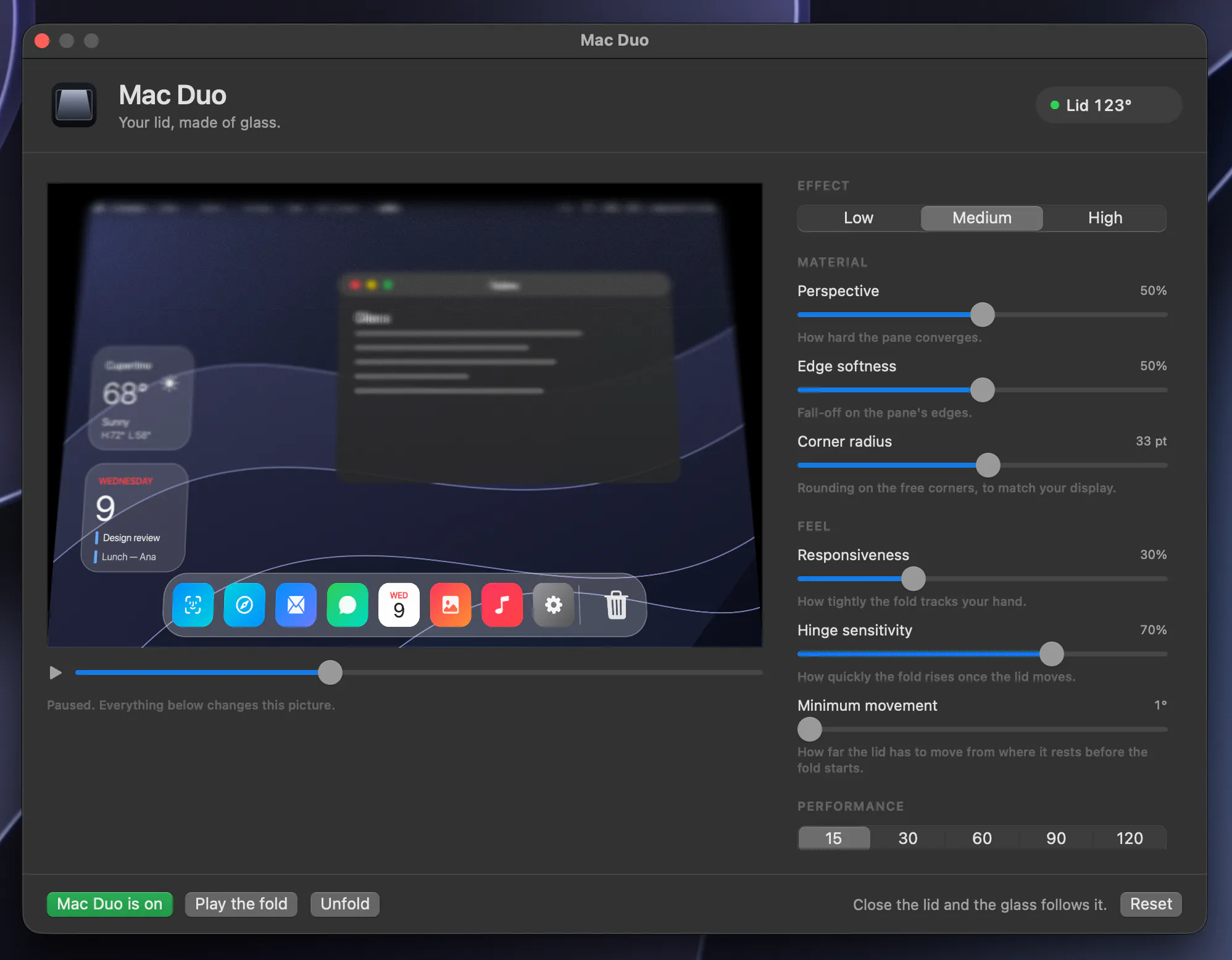Click the Play the fold button
This screenshot has width=1232, height=960.
241,904
